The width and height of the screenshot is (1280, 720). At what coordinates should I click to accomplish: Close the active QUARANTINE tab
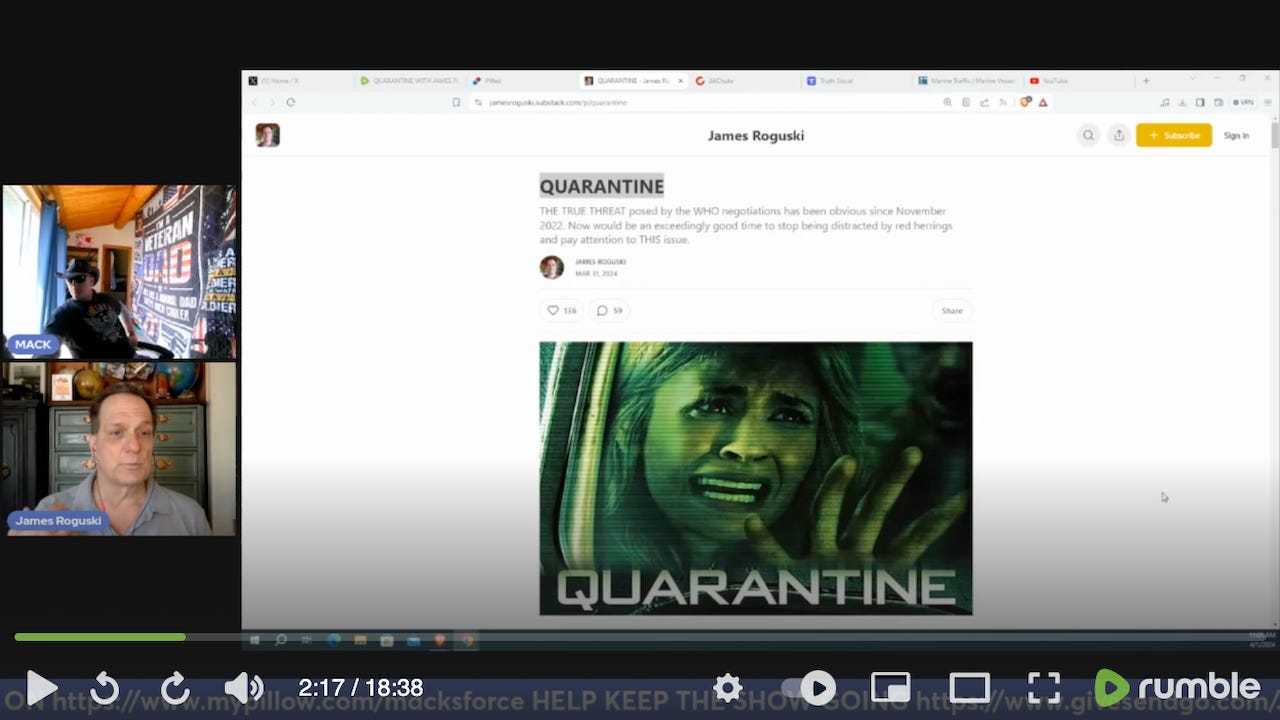coord(681,81)
